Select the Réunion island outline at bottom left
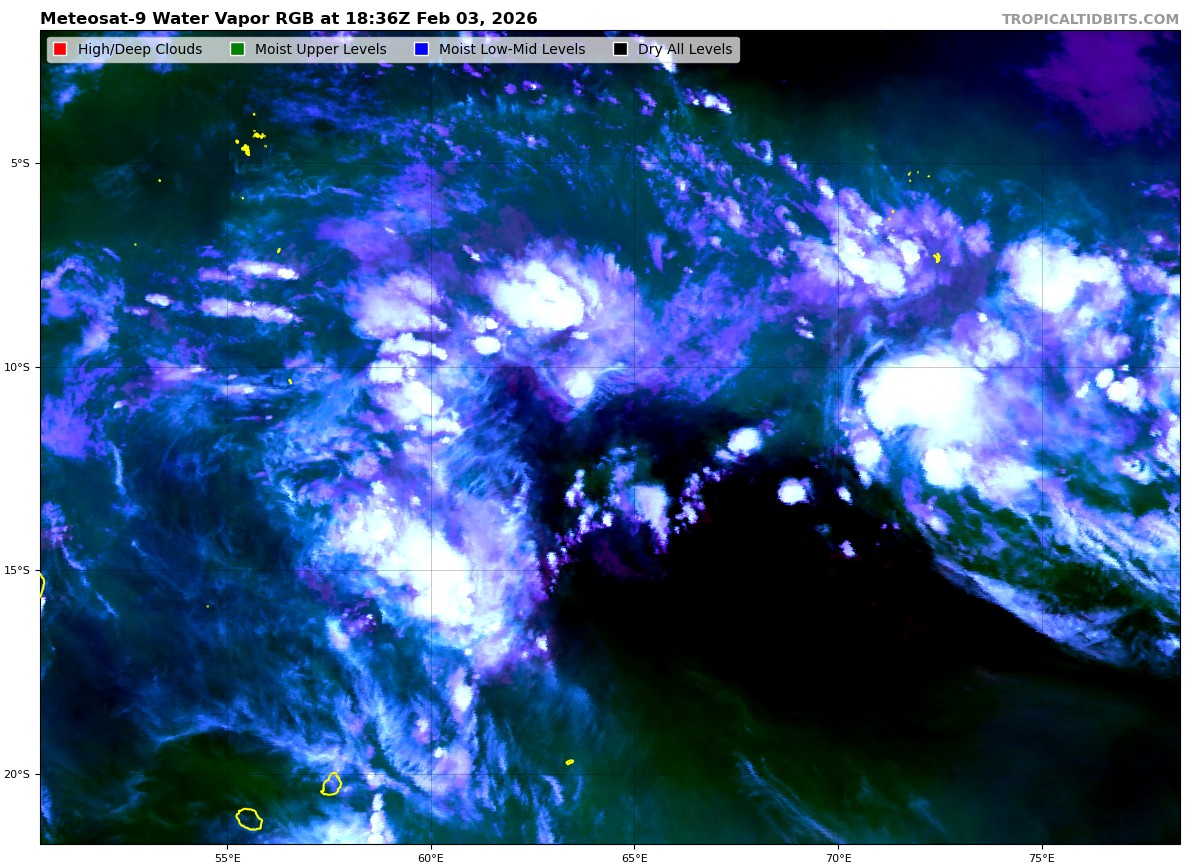The width and height of the screenshot is (1200, 867). point(249,819)
